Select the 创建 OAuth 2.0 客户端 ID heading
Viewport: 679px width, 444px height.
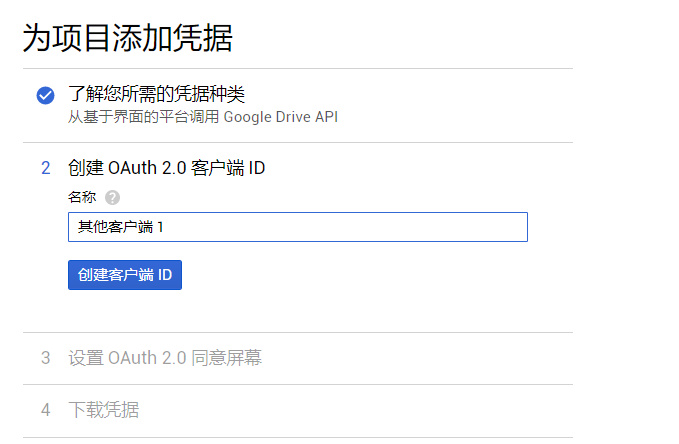166,168
